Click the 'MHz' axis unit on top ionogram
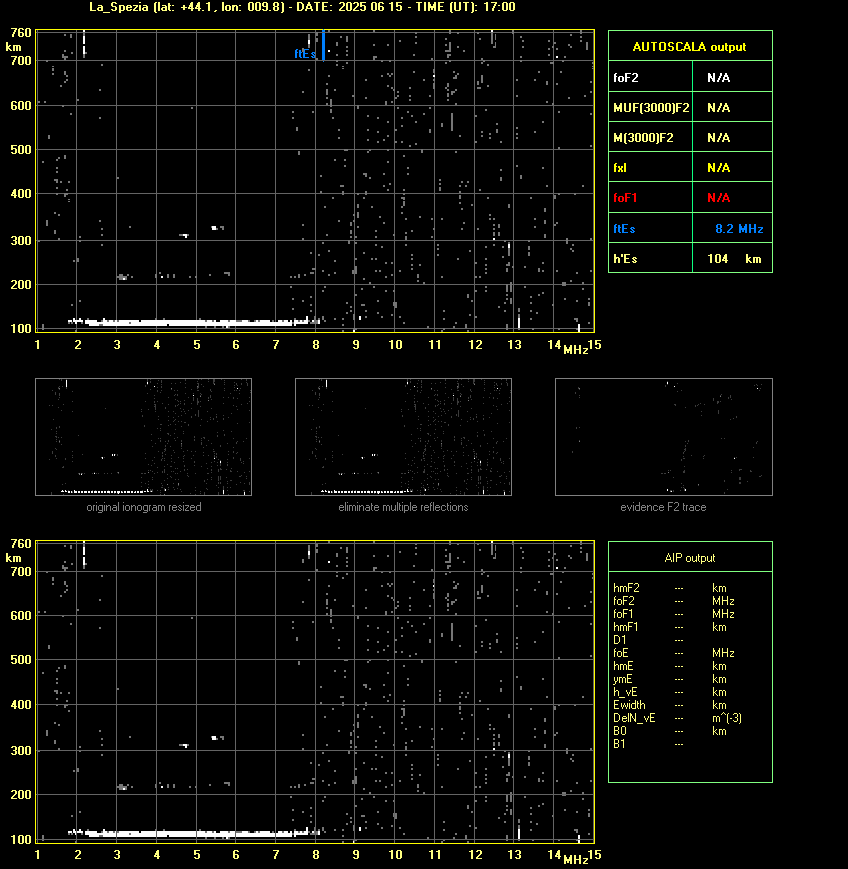The image size is (848, 869). pyautogui.click(x=575, y=350)
